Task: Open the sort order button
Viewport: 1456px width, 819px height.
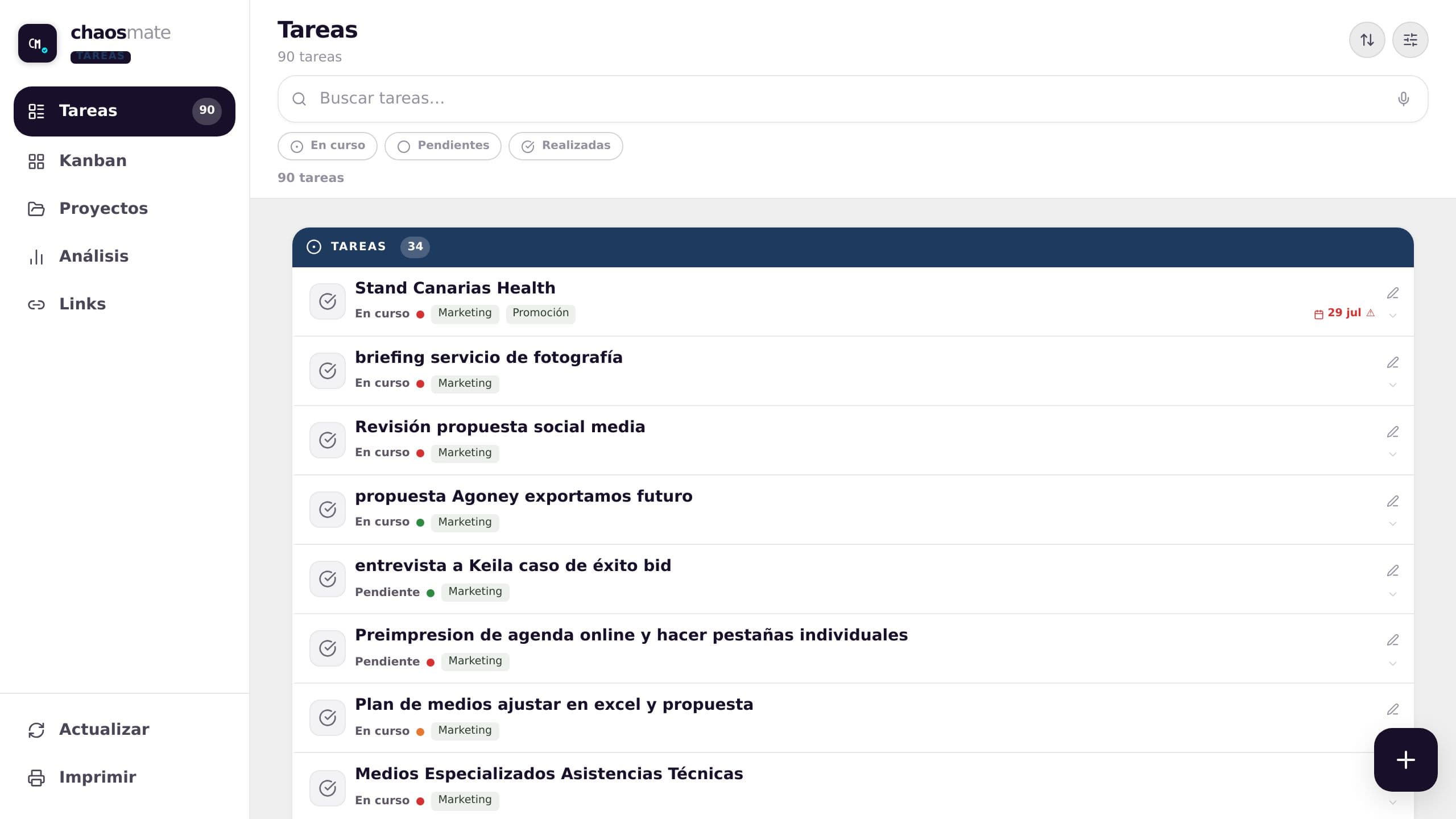Action: 1367,40
